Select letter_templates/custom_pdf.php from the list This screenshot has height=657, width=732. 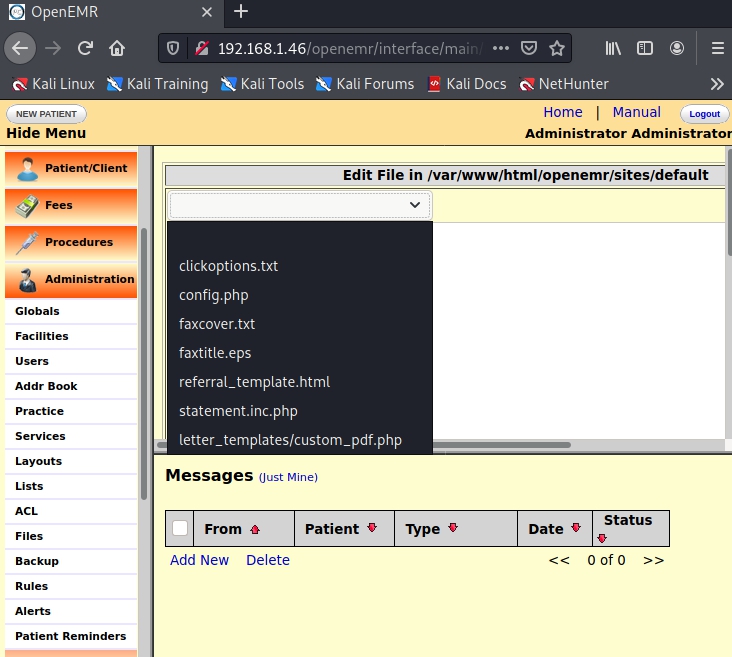tap(300, 440)
